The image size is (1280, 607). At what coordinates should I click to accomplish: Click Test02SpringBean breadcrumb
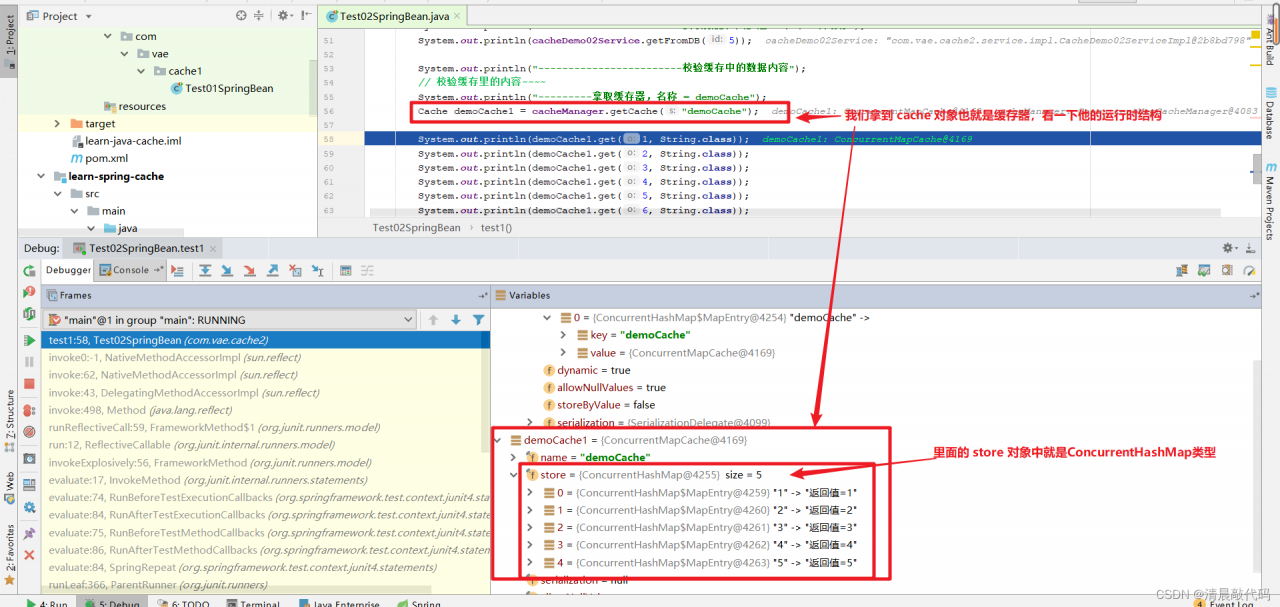(x=416, y=228)
